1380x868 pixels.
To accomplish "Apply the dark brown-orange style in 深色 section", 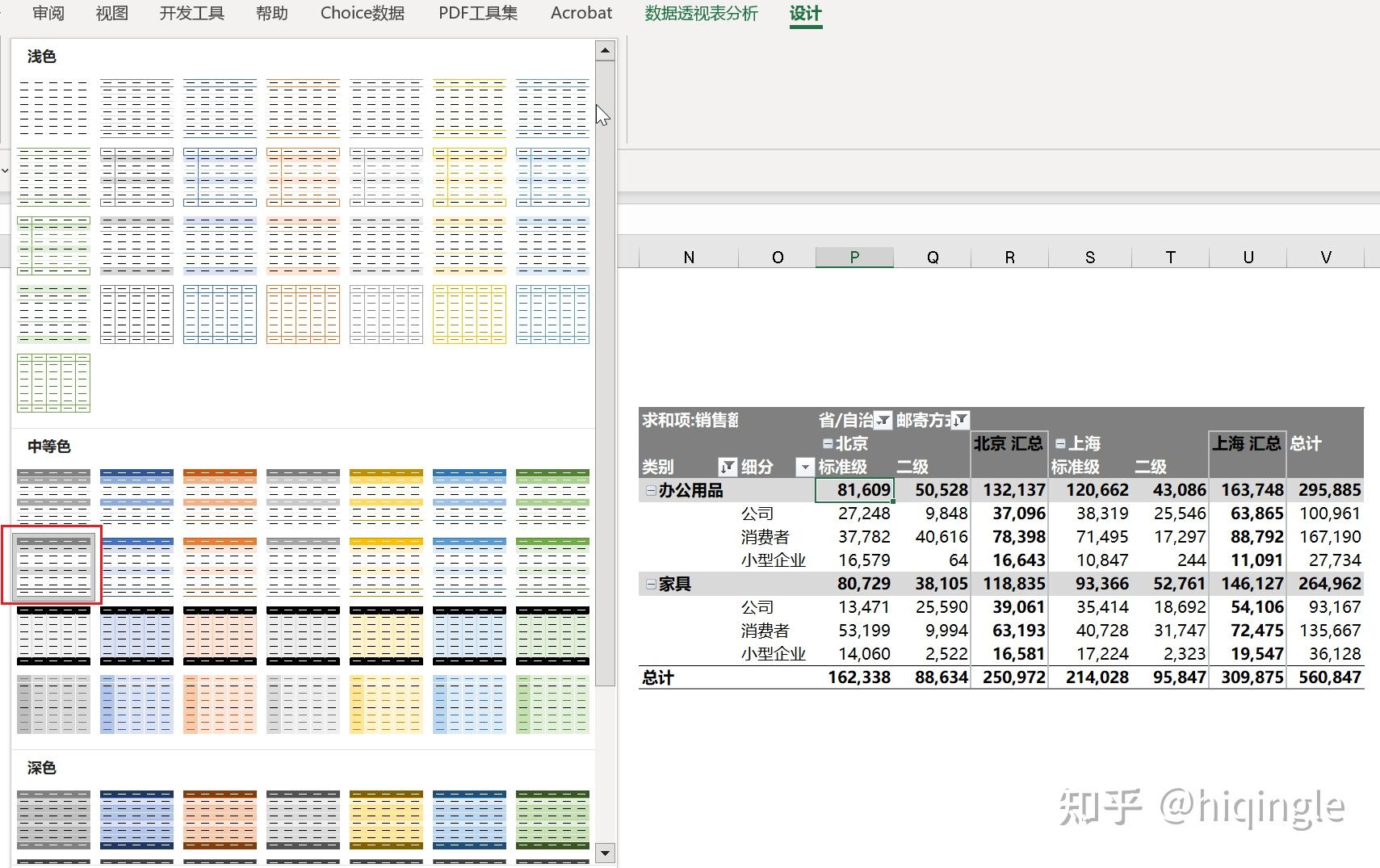I will (220, 820).
